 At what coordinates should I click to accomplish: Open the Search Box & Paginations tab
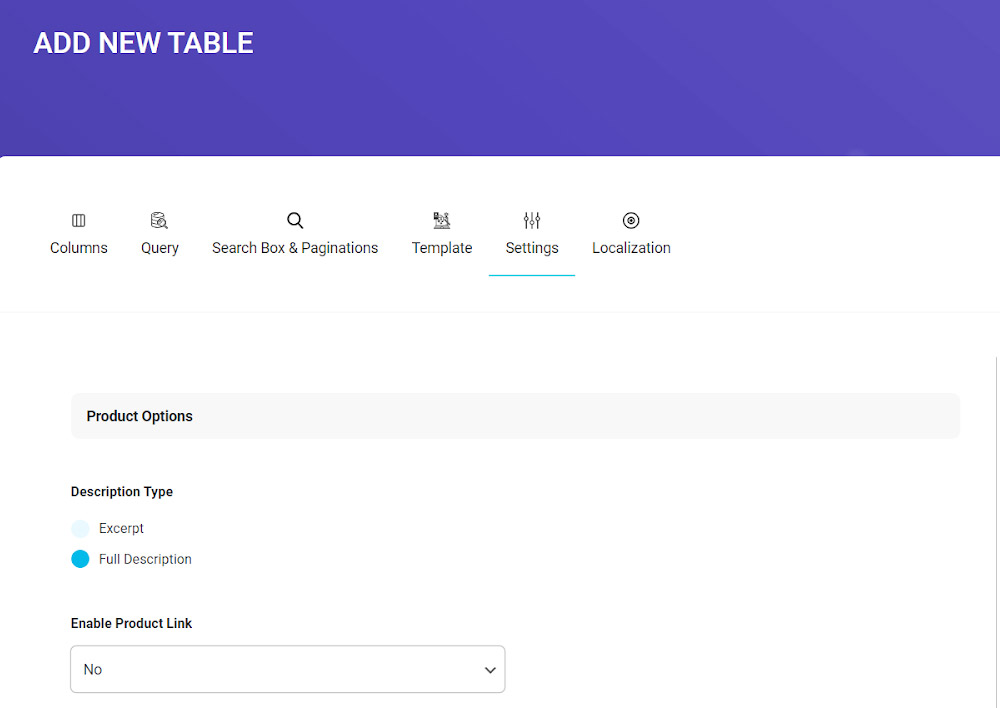(295, 248)
